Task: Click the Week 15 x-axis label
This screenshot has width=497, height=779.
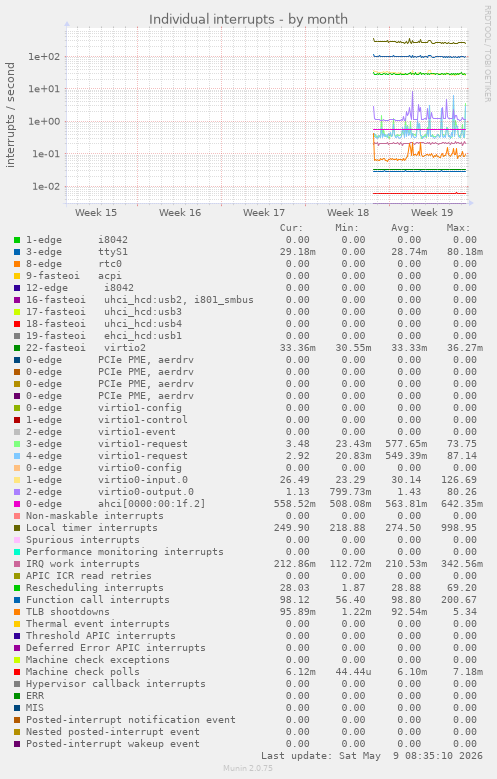Action: tap(96, 213)
